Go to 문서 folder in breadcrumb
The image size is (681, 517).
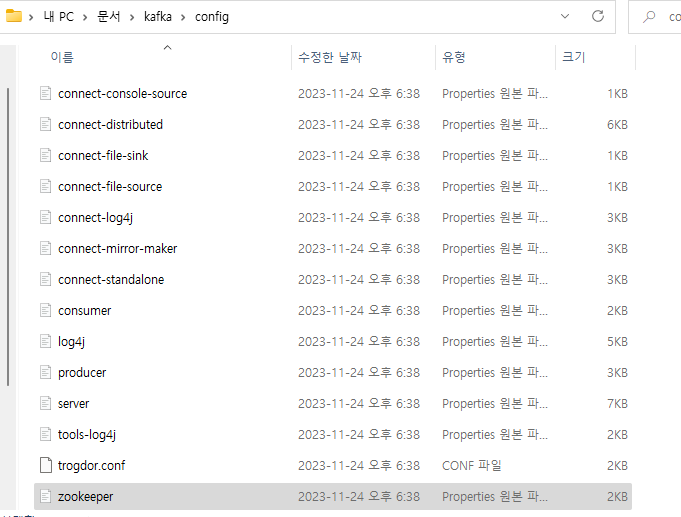pos(109,17)
